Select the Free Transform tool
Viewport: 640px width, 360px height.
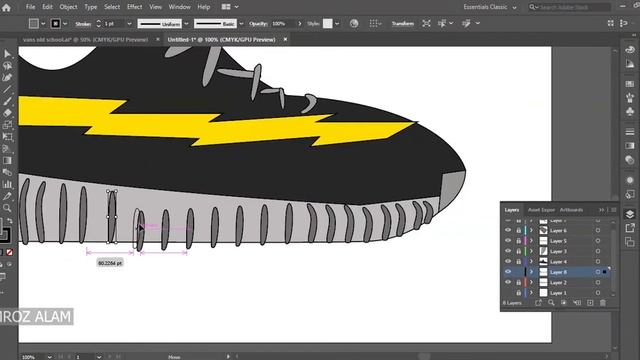point(7,137)
